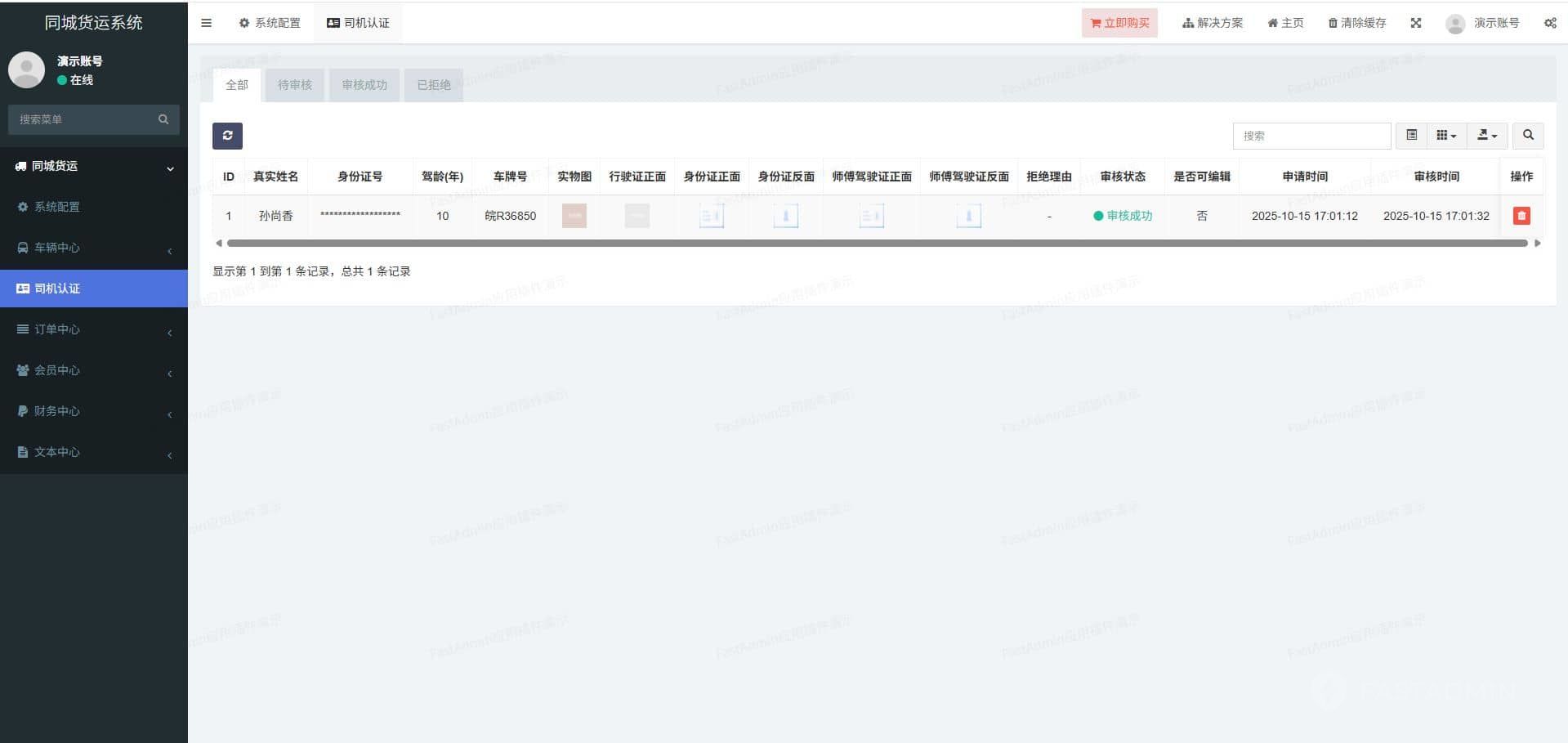The width and height of the screenshot is (1568, 743).
Task: Expand the 文本中心 submenu
Action: tap(94, 452)
